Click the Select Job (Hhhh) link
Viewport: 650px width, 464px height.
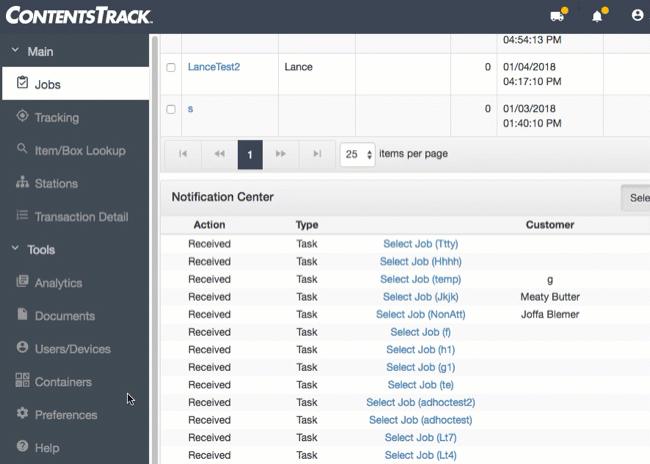(x=420, y=261)
